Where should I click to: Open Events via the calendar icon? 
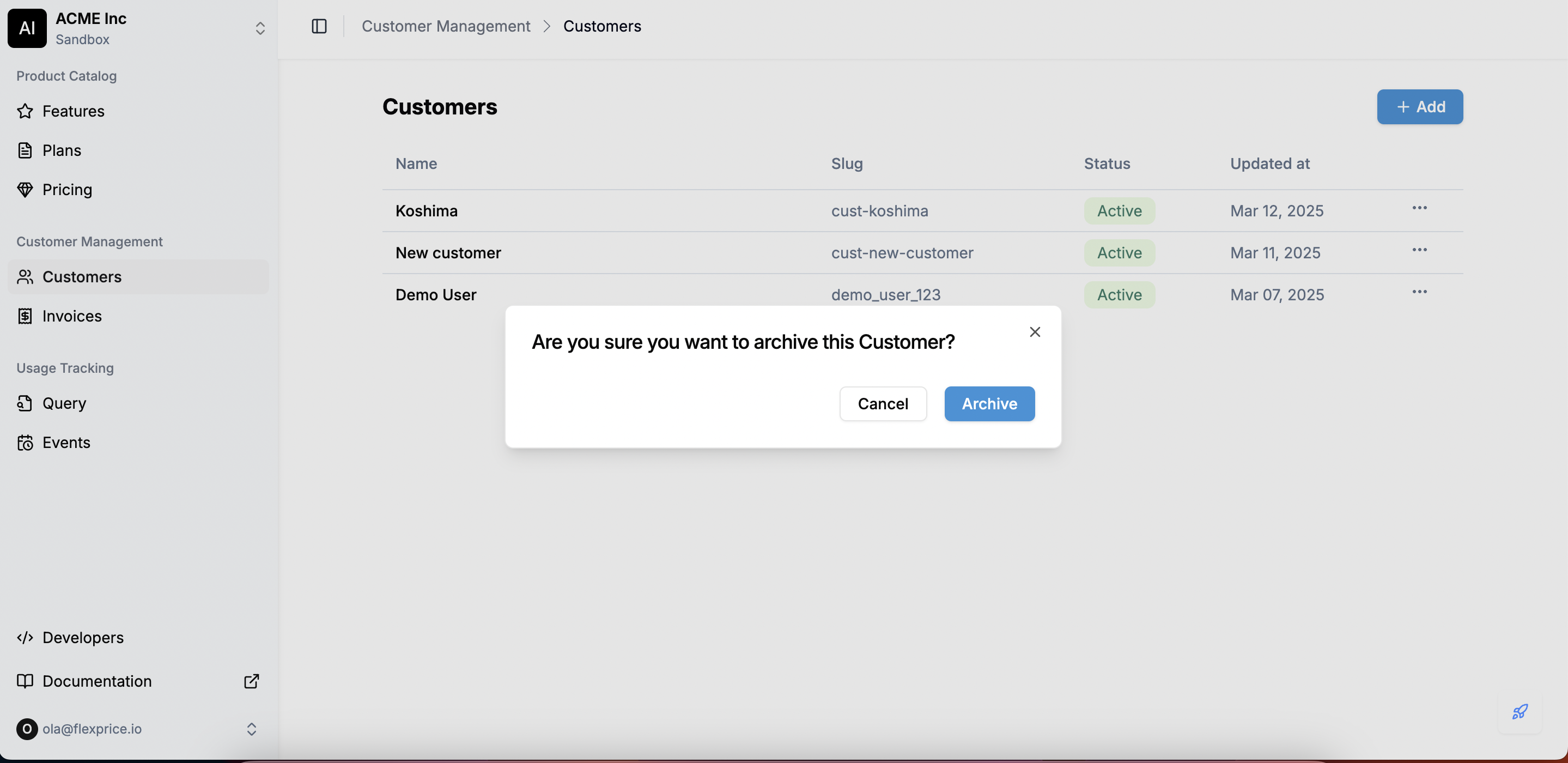pyautogui.click(x=25, y=443)
